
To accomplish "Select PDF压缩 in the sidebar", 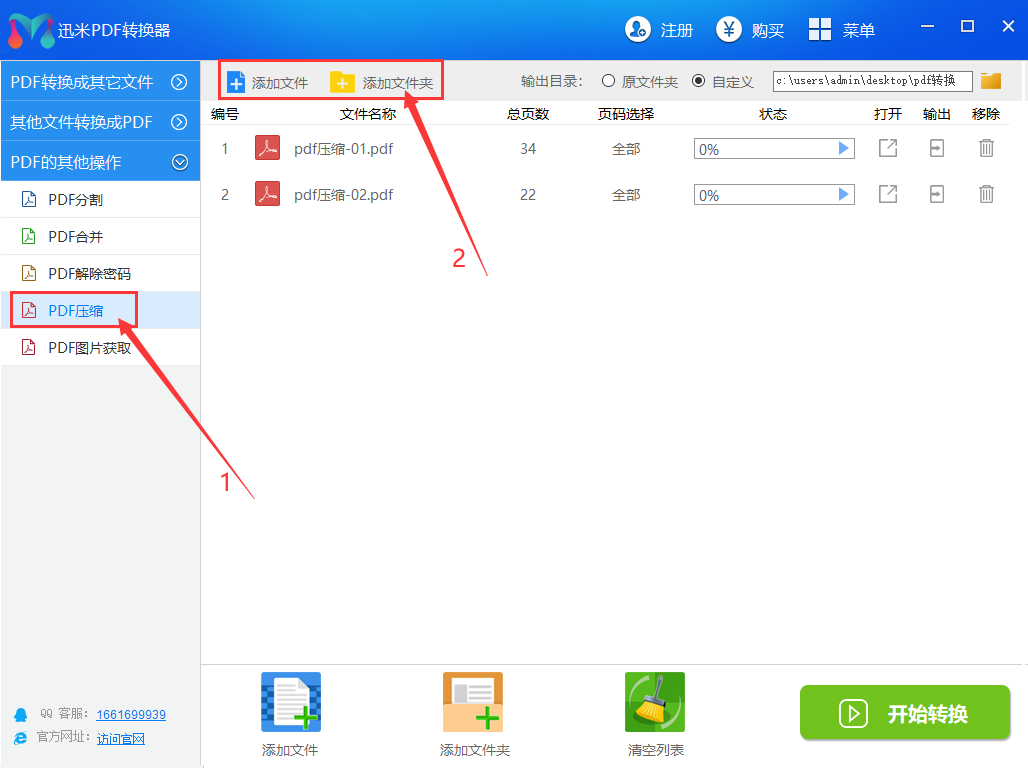I will click(100, 310).
